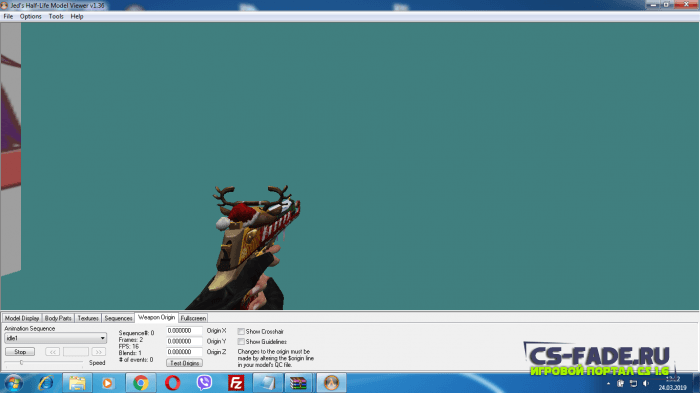The width and height of the screenshot is (700, 393).
Task: Click the Test Origins button
Action: click(184, 363)
